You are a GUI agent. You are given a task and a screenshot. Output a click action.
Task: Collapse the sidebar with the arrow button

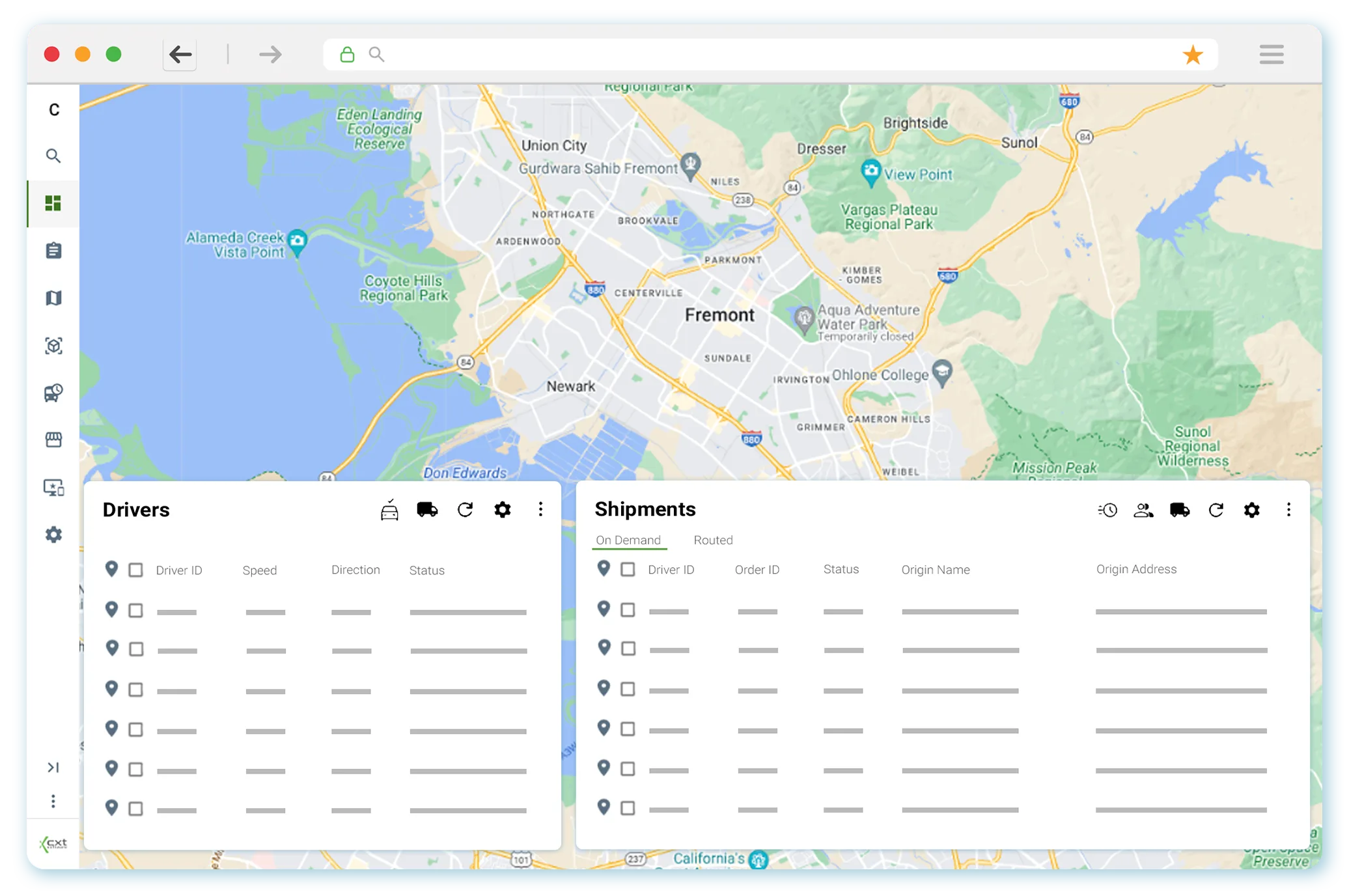[x=53, y=767]
